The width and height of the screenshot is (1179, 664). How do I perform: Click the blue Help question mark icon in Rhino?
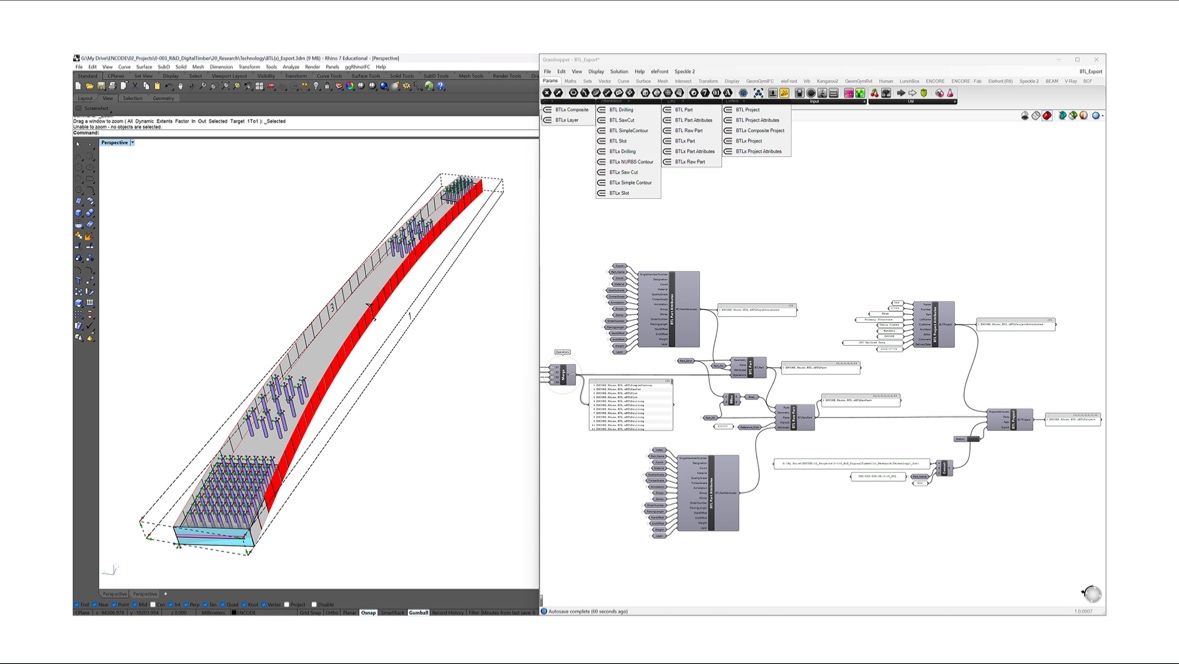(440, 86)
